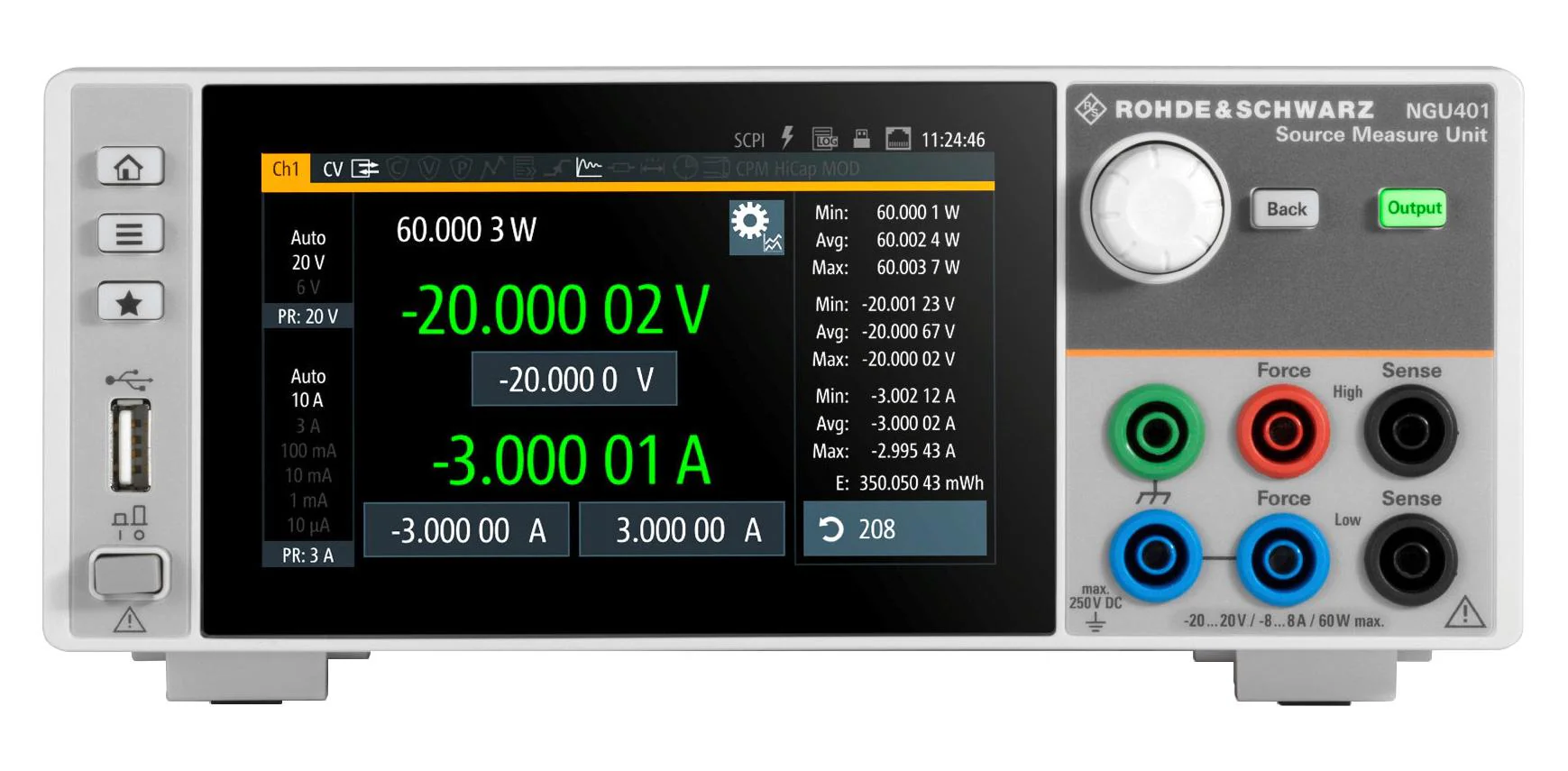The image size is (1568, 771).
Task: Tap the dimmed list sequence icon
Action: click(525, 169)
